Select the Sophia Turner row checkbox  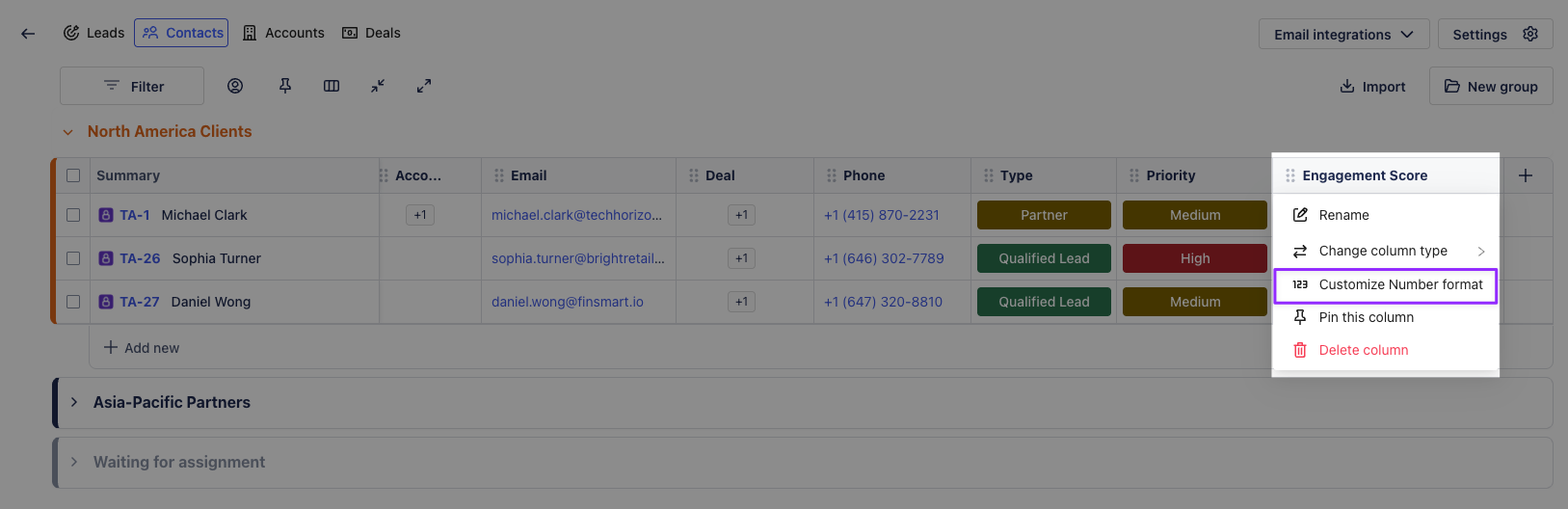73,258
